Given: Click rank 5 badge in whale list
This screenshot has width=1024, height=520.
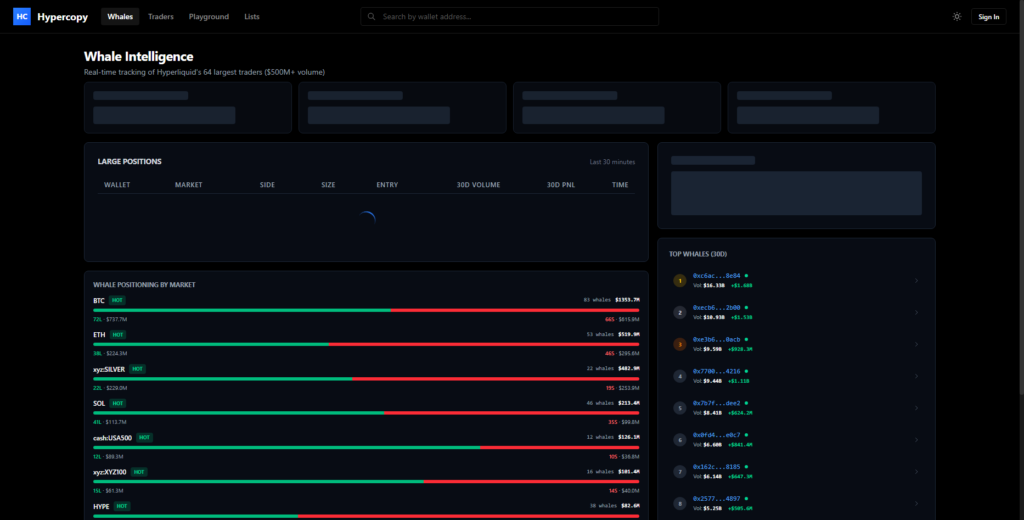Looking at the screenshot, I should pyautogui.click(x=680, y=408).
